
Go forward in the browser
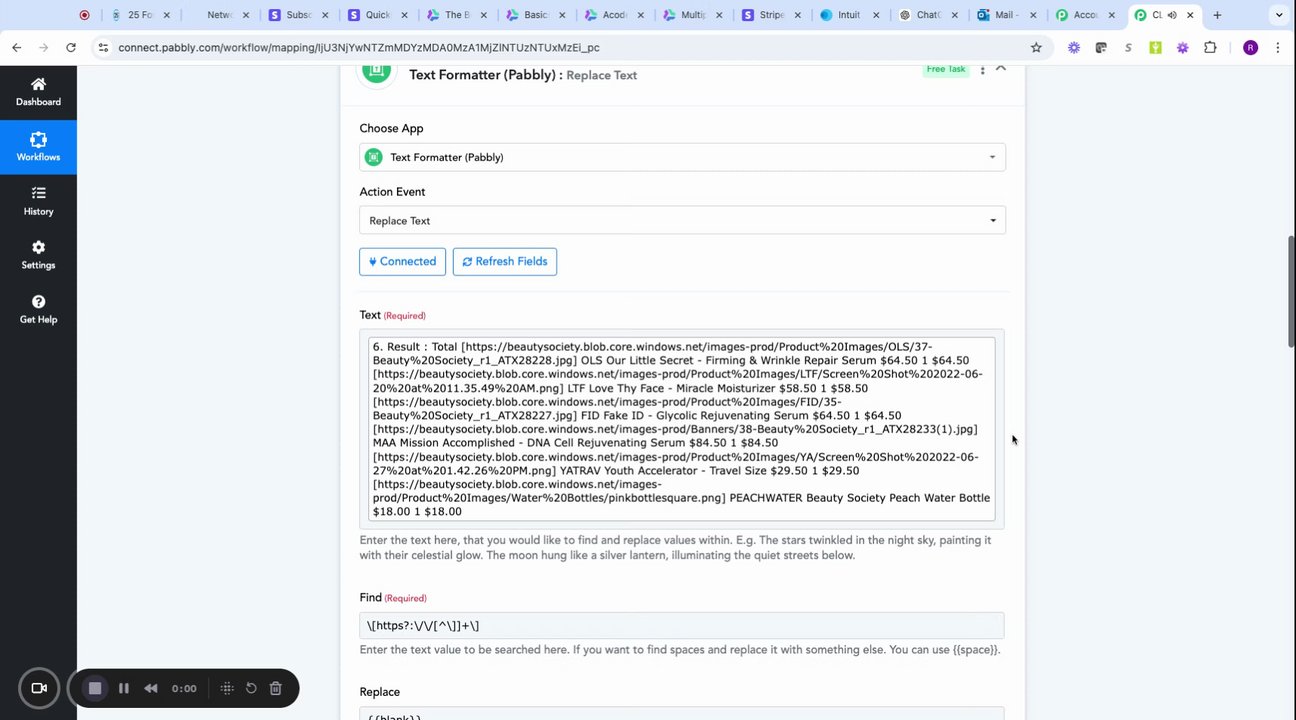[43, 47]
